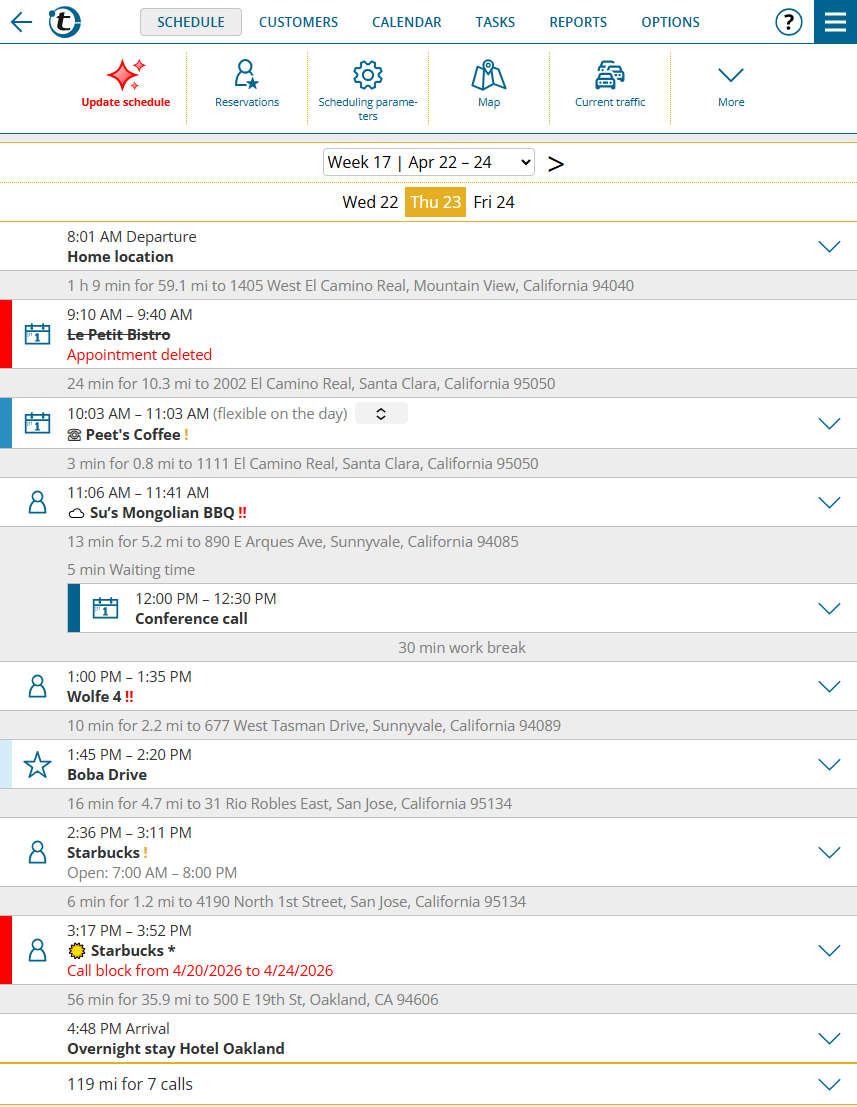Switch to the Customers tab
The height and width of the screenshot is (1107, 857).
pos(298,22)
